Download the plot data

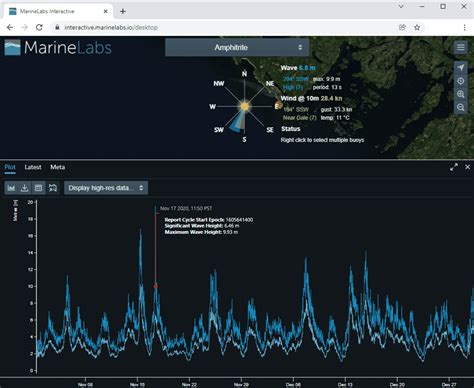point(25,188)
